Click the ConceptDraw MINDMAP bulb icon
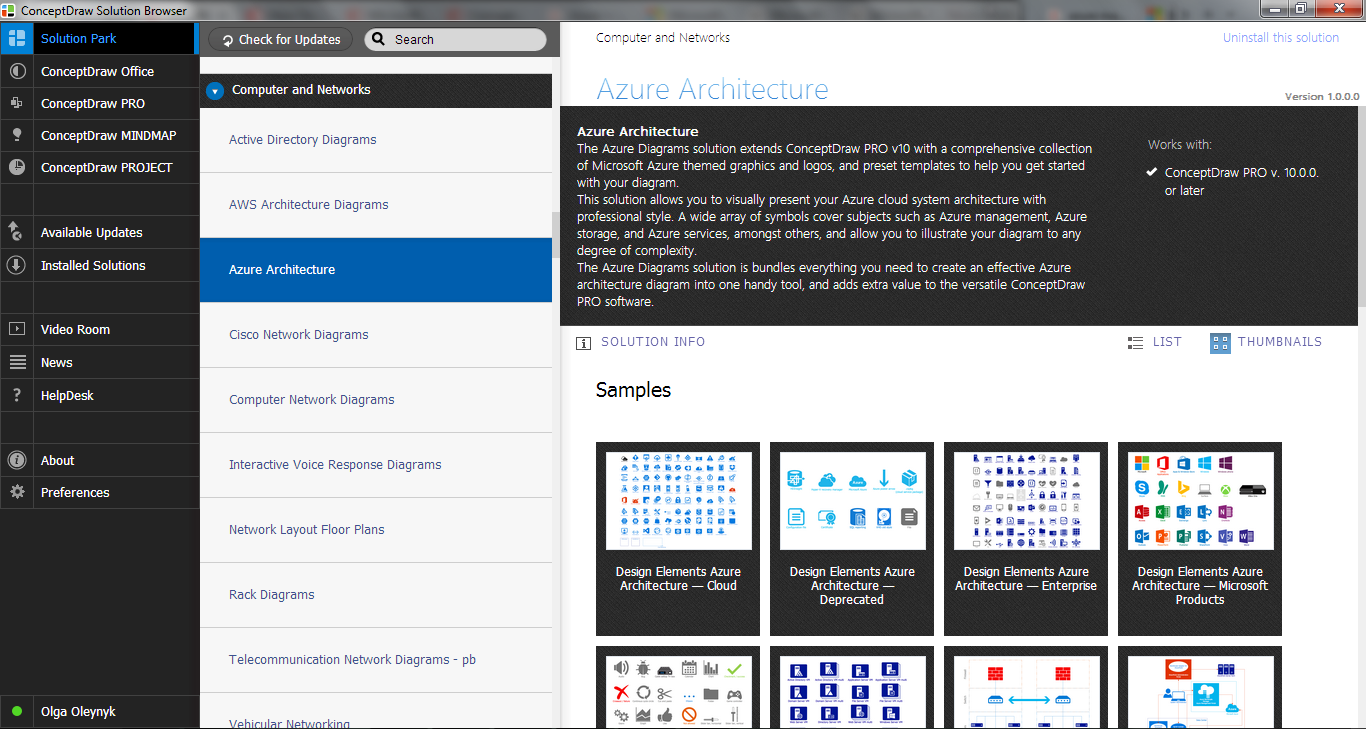Viewport: 1366px width, 729px height. pos(17,135)
